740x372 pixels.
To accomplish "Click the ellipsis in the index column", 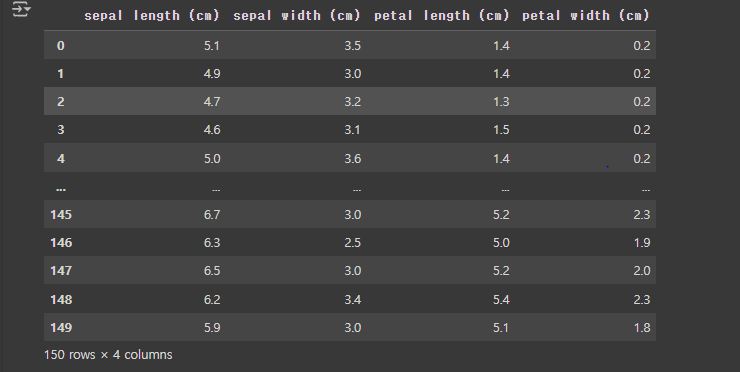I will pos(61,189).
